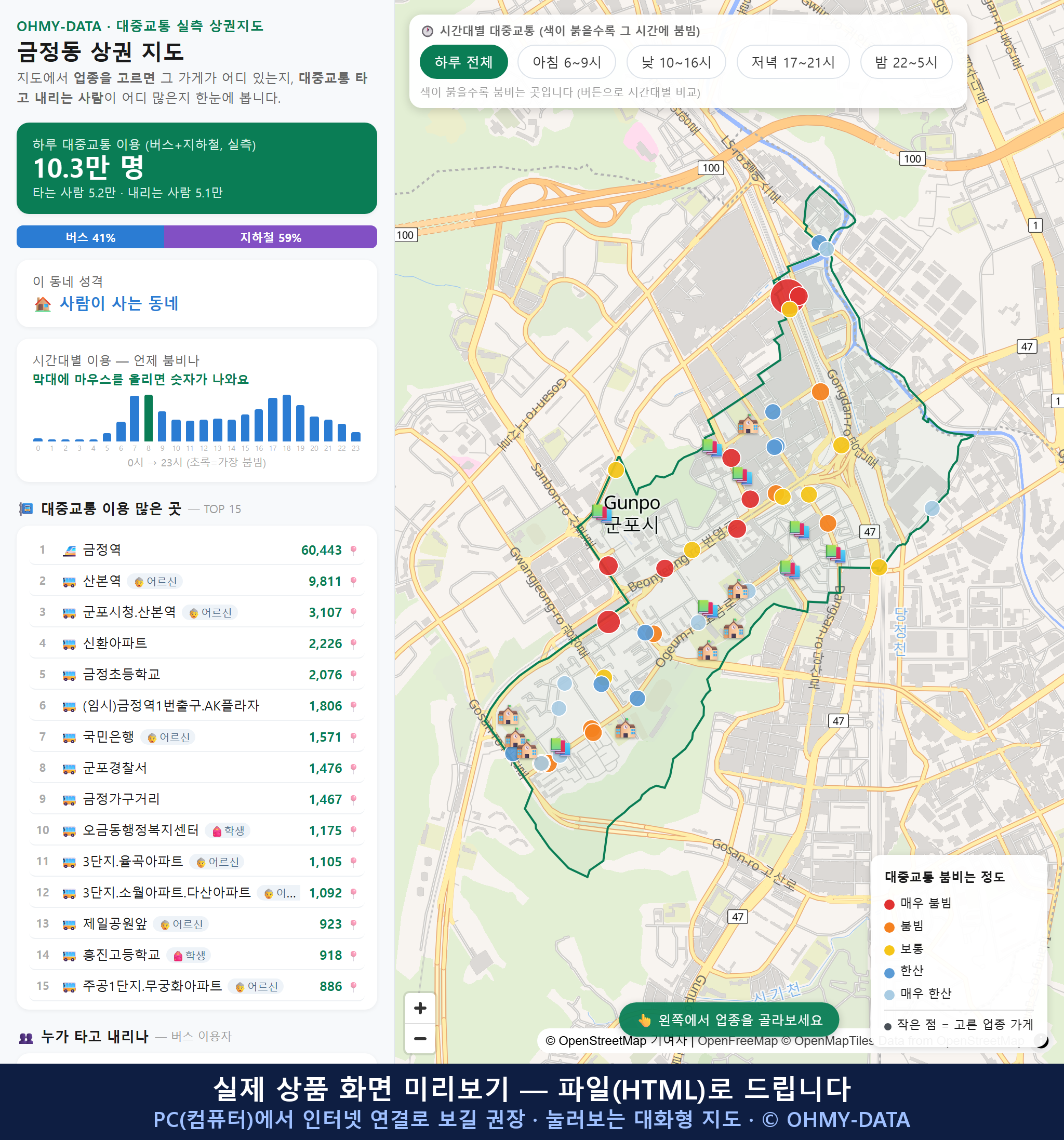Locate 산본역 with its pin icon
Screen dimensions: 1064x1140
353,582
